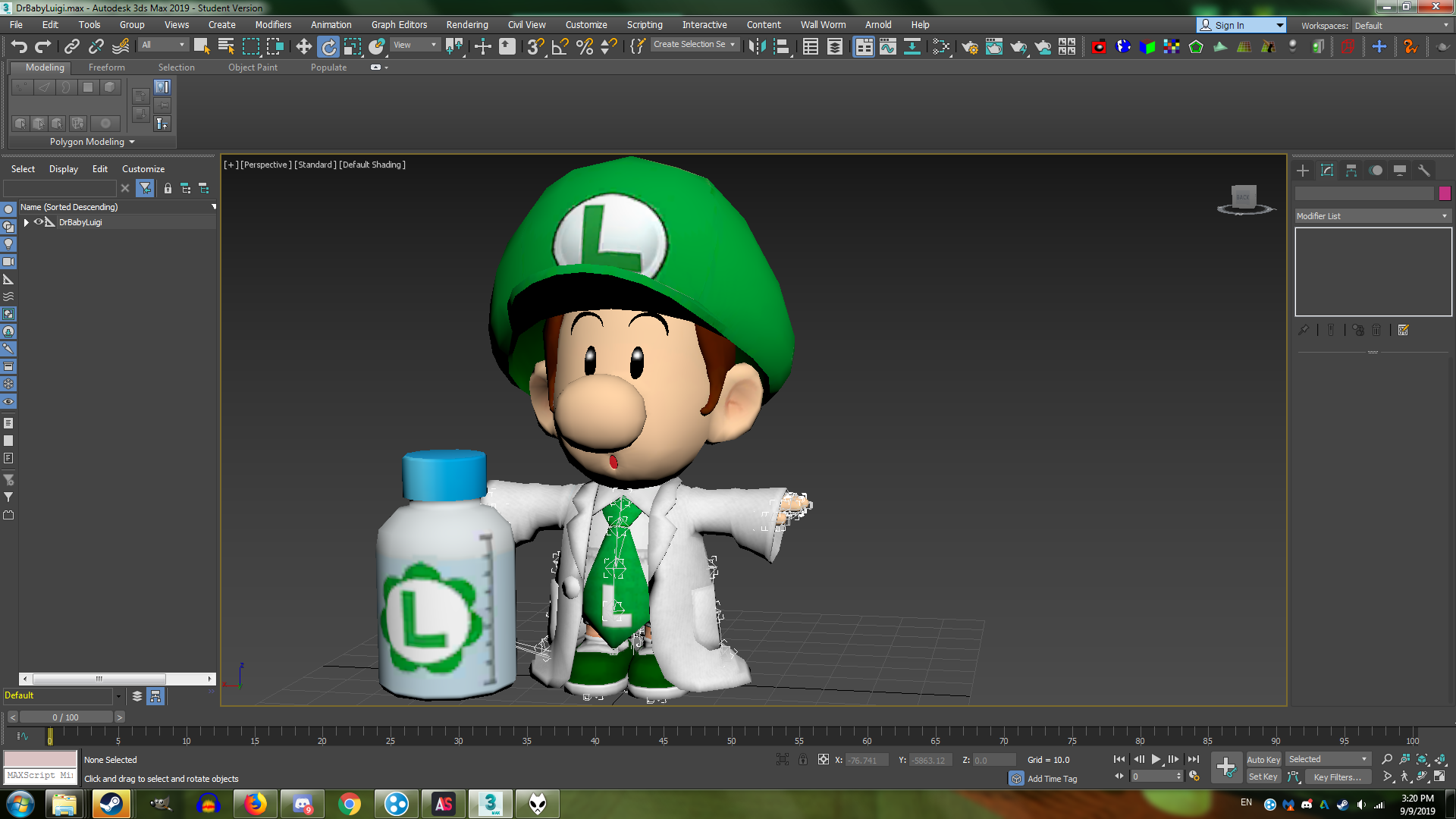Toggle the Angle Snap icon
Screen dimensions: 1456x819
tap(560, 46)
